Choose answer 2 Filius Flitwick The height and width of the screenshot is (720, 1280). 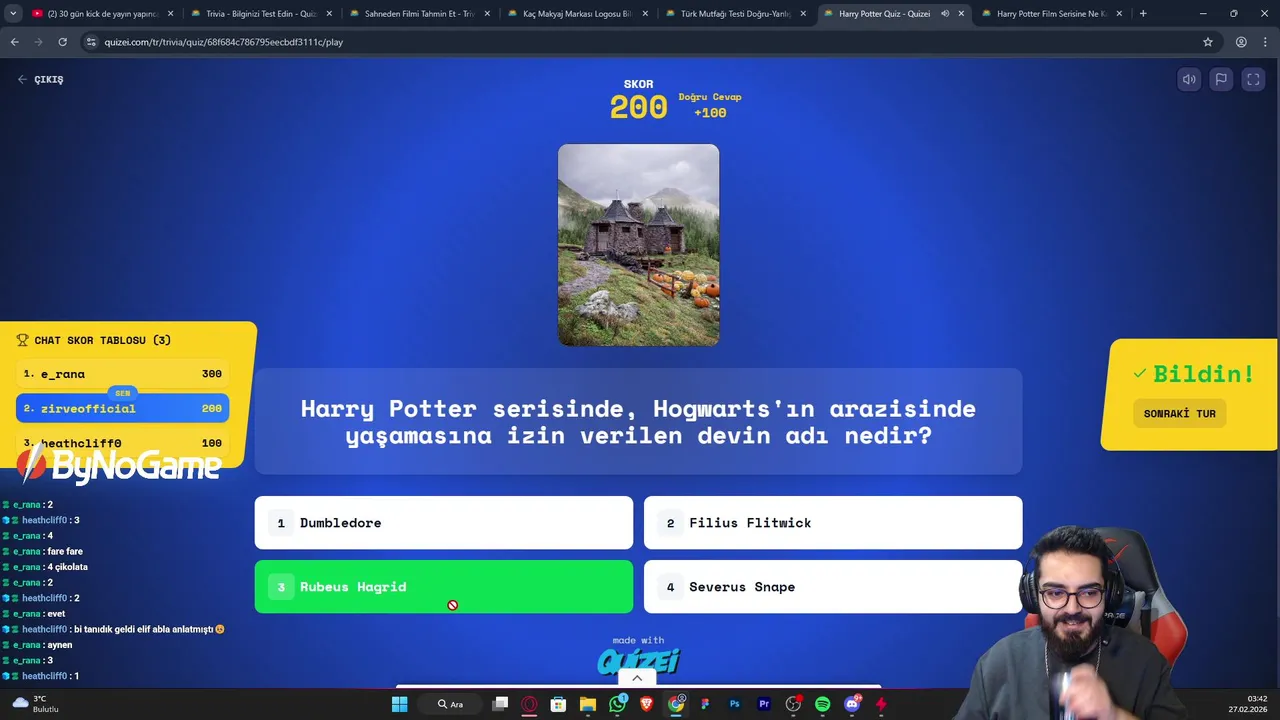833,523
